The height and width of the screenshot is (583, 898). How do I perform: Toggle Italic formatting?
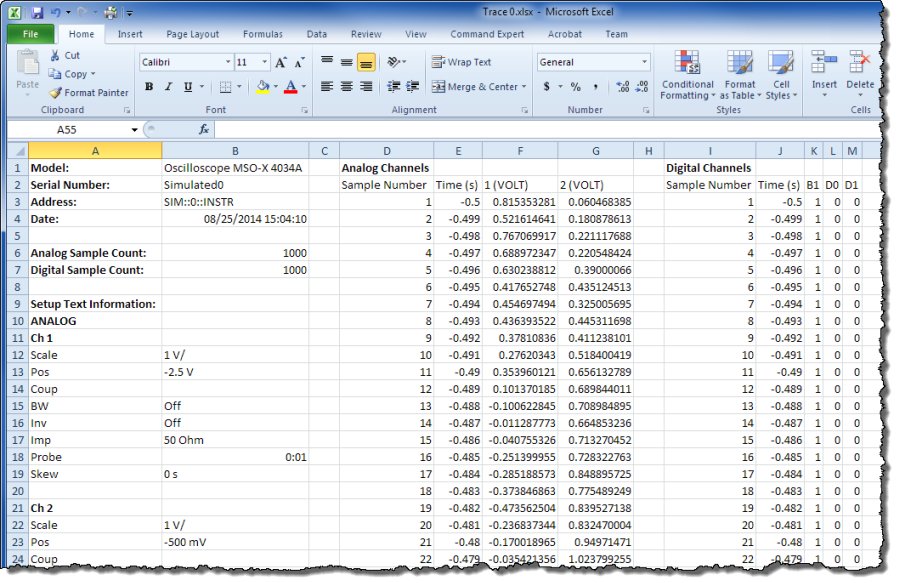coord(168,86)
